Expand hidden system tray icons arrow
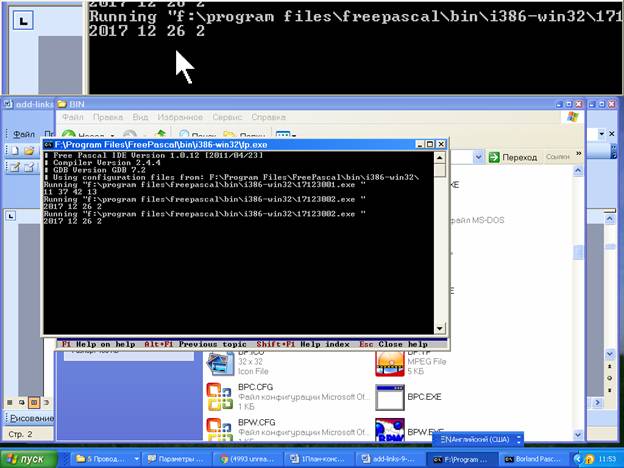Image resolution: width=624 pixels, height=468 pixels. (577, 460)
